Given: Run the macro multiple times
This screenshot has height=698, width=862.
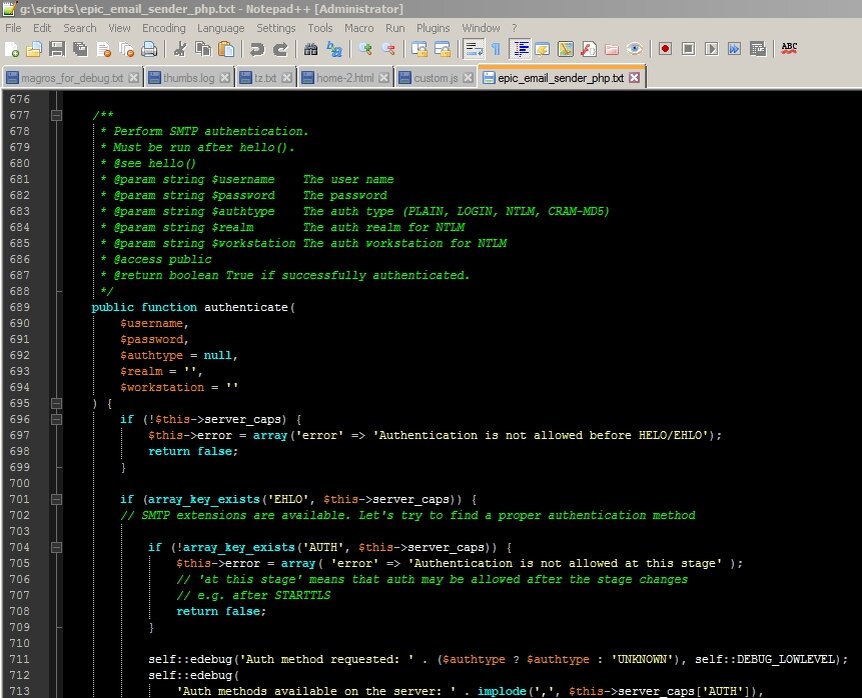Looking at the screenshot, I should (x=735, y=47).
